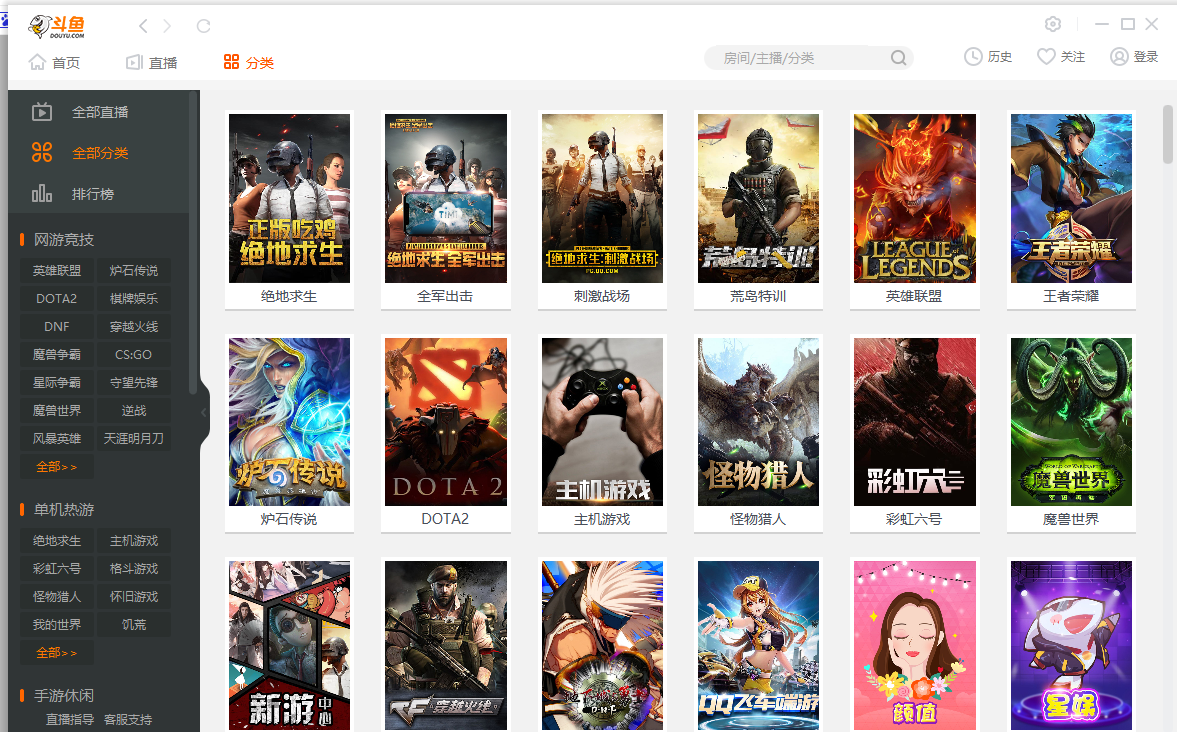Viewport: 1177px width, 732px height.
Task: Click DNF sidebar tag
Action: [57, 327]
